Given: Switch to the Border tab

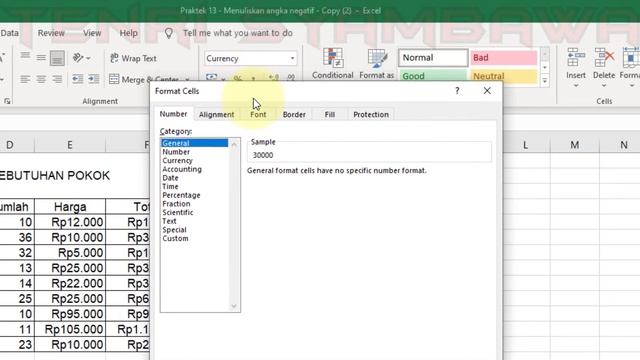Looking at the screenshot, I should click(294, 115).
